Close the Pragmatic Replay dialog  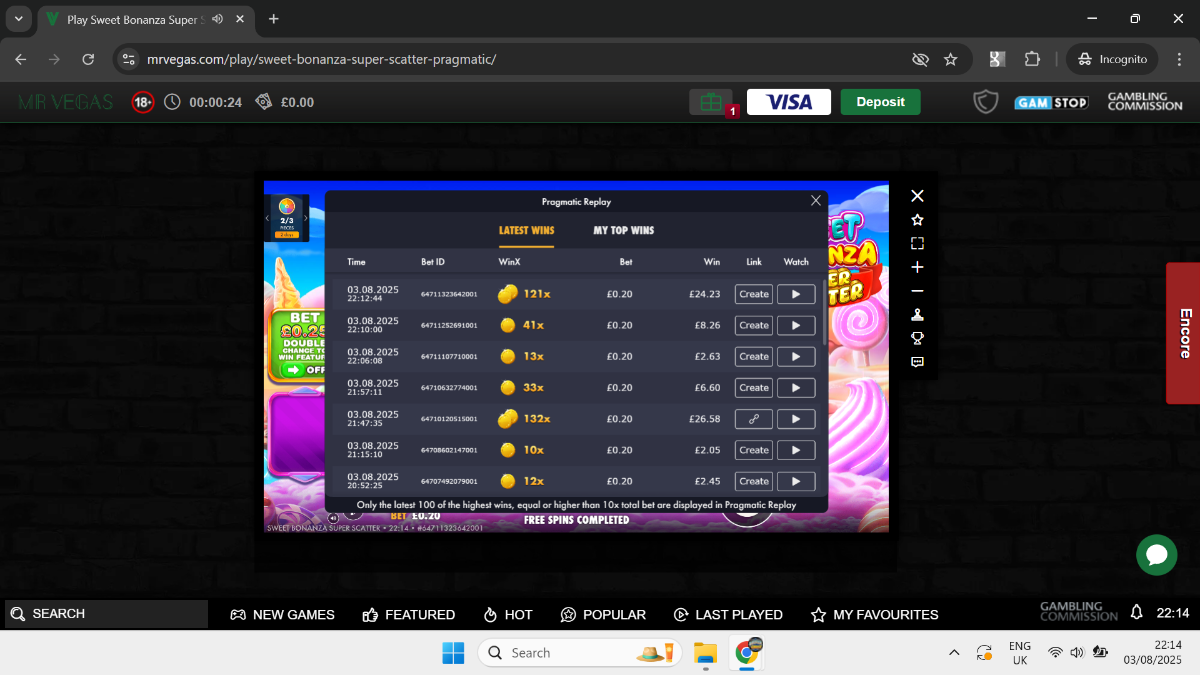tap(816, 201)
